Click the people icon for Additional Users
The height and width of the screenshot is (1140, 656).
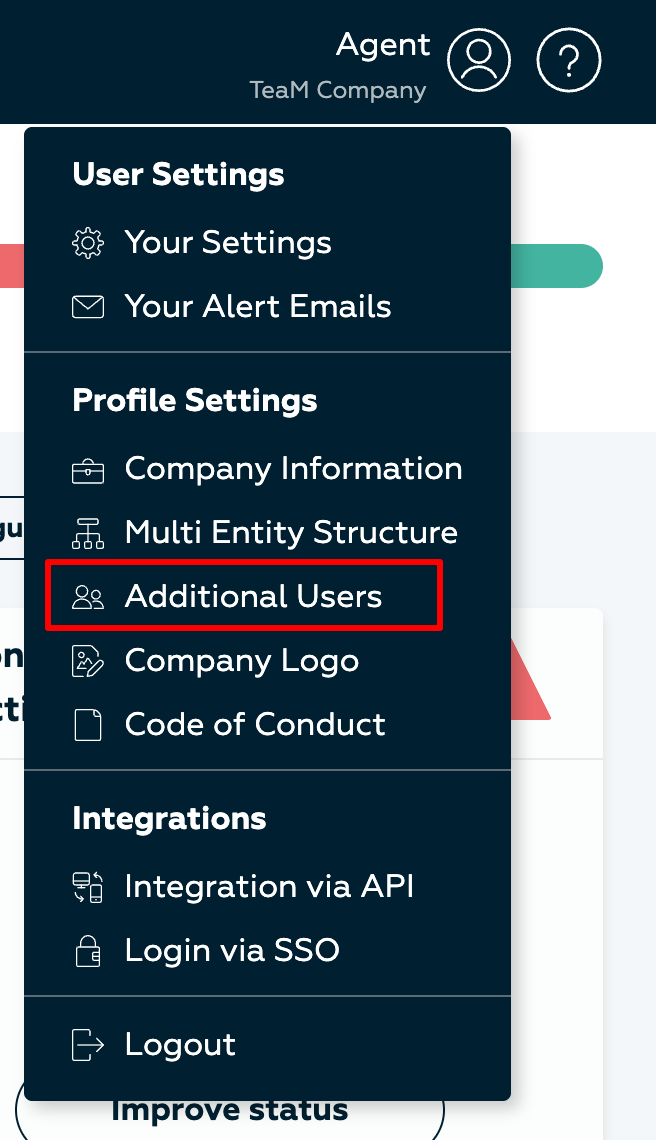88,598
